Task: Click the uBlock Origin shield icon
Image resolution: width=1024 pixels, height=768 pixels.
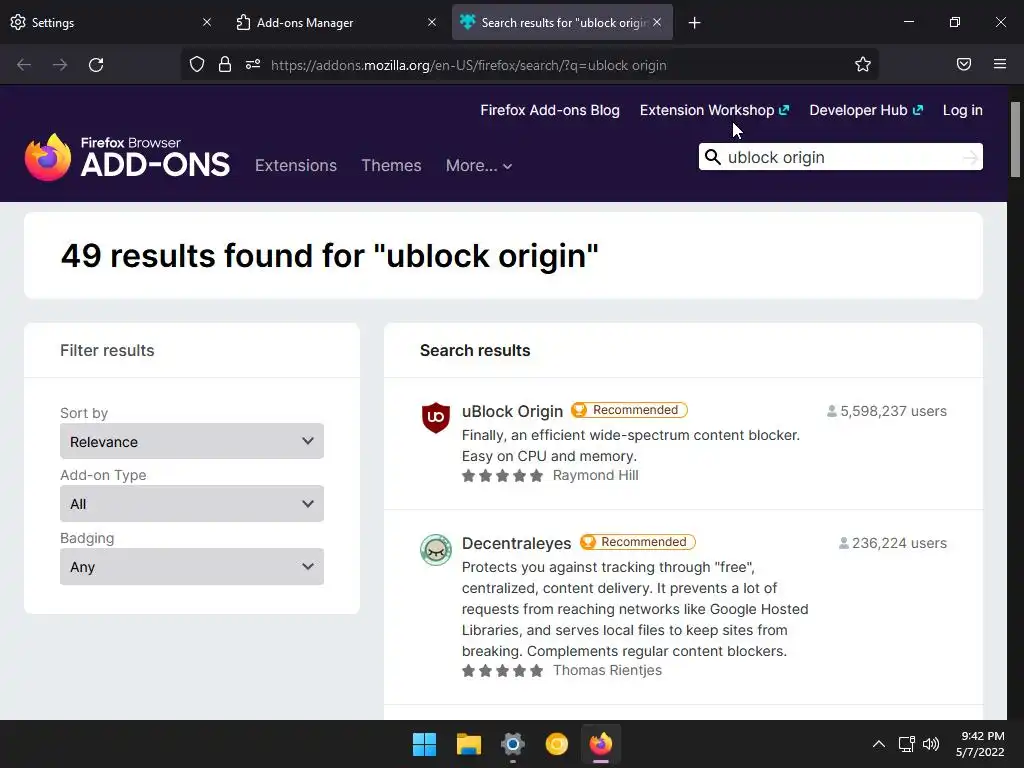Action: 436,418
